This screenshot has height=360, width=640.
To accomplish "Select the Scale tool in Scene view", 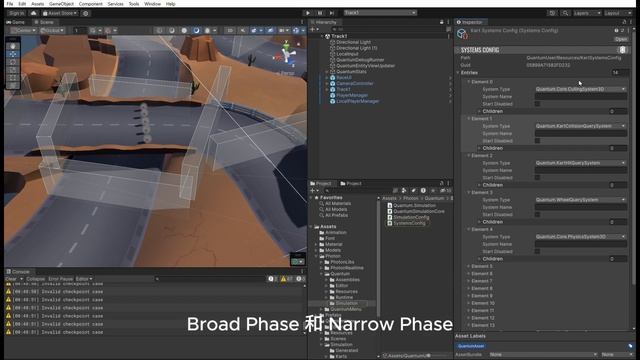I will click(x=13, y=69).
